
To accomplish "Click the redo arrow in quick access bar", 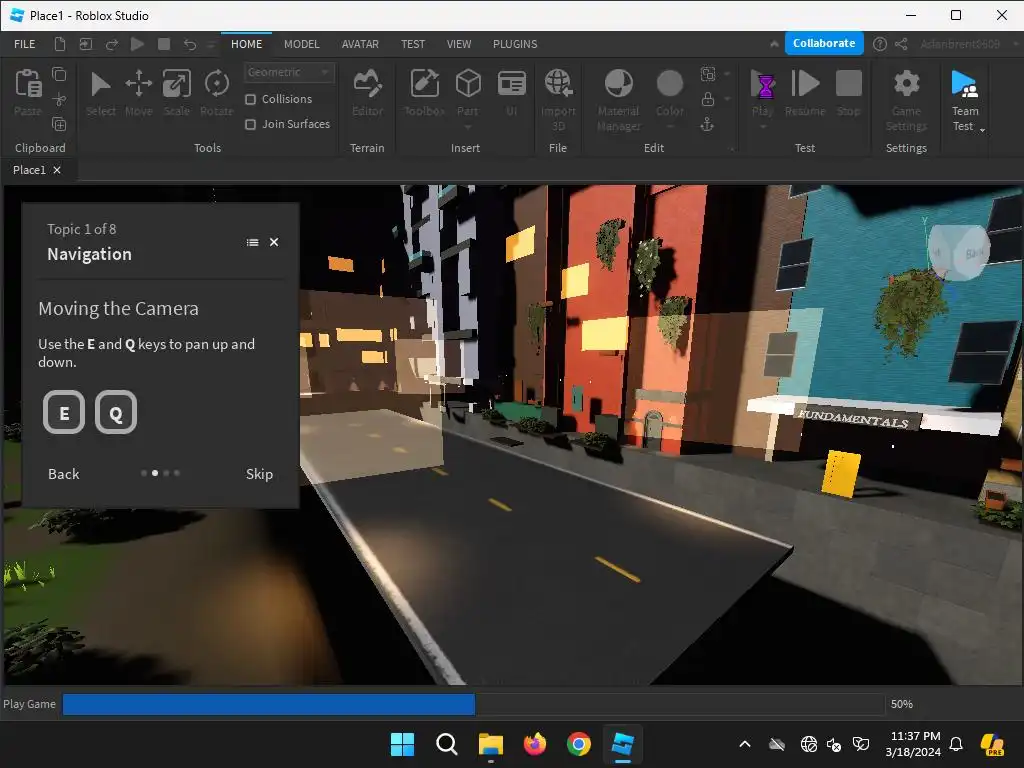I will (x=112, y=44).
